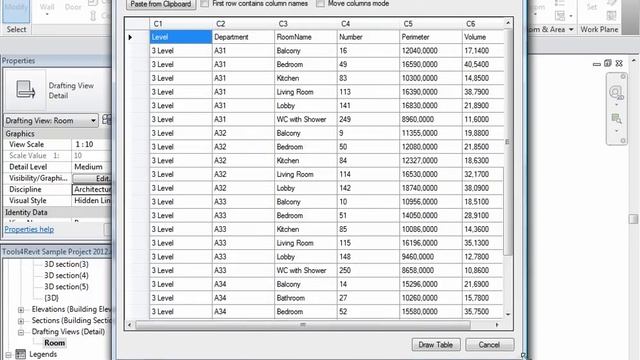This screenshot has height=360, width=640.
Task: Click the Zoom in Region icon on navigation bar
Action: click(x=616, y=119)
